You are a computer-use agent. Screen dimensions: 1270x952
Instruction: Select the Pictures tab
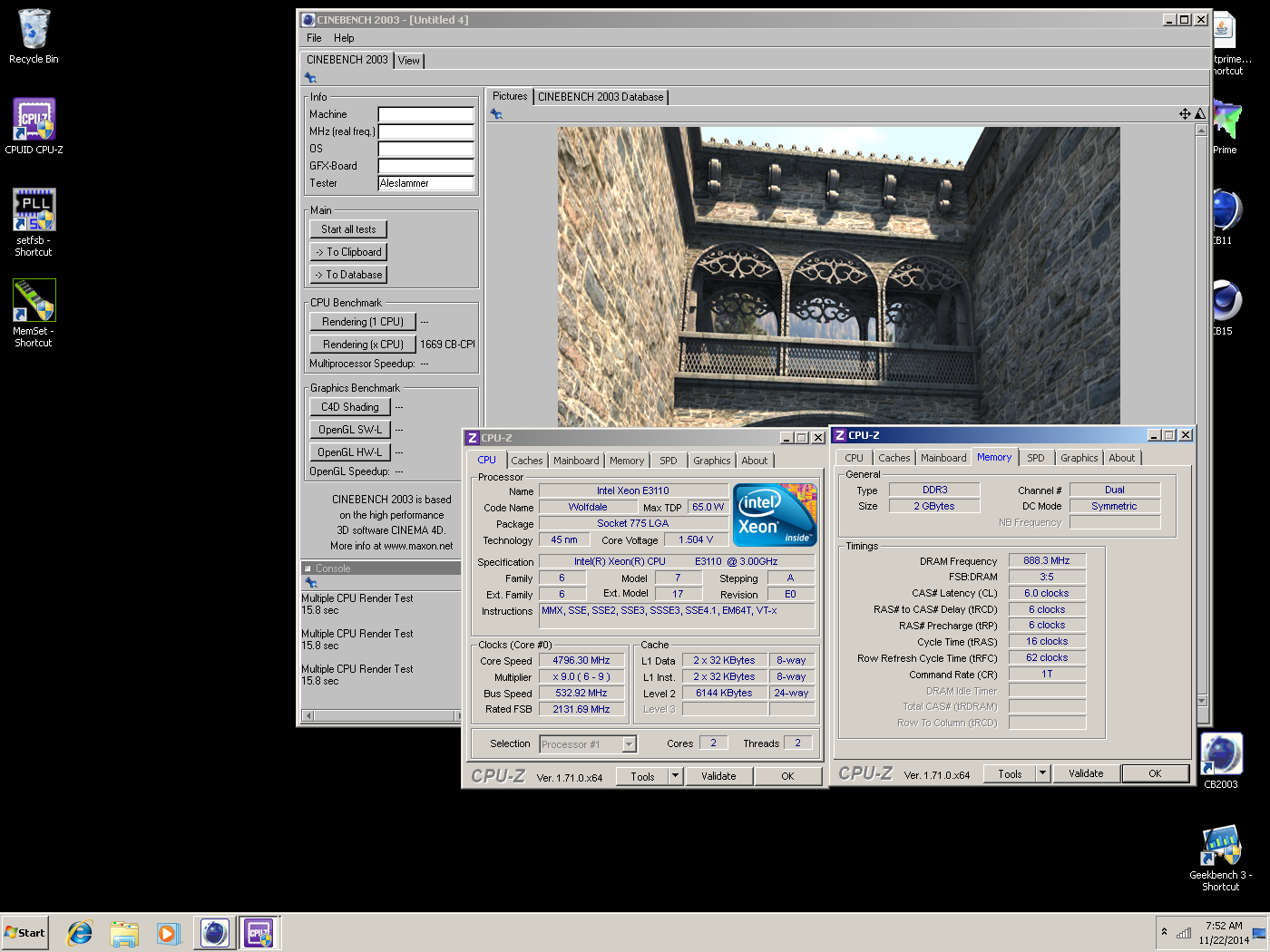tap(510, 96)
